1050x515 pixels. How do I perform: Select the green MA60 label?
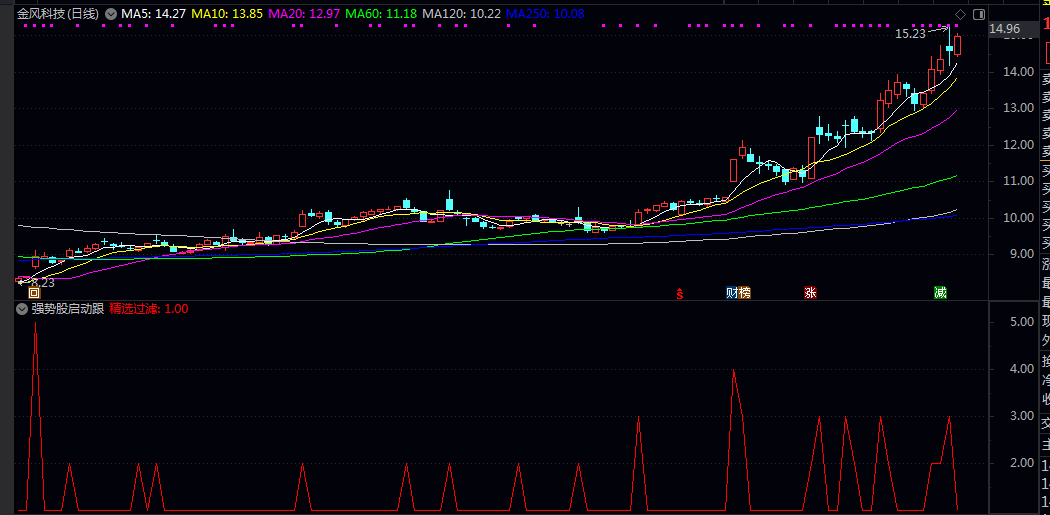click(x=382, y=14)
